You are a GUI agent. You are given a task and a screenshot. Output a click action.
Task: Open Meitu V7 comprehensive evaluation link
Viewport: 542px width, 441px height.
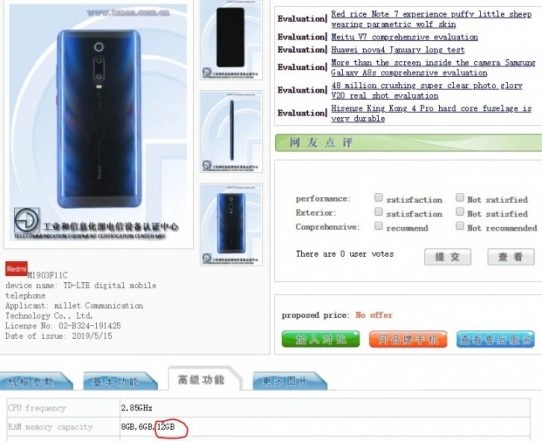tap(404, 37)
